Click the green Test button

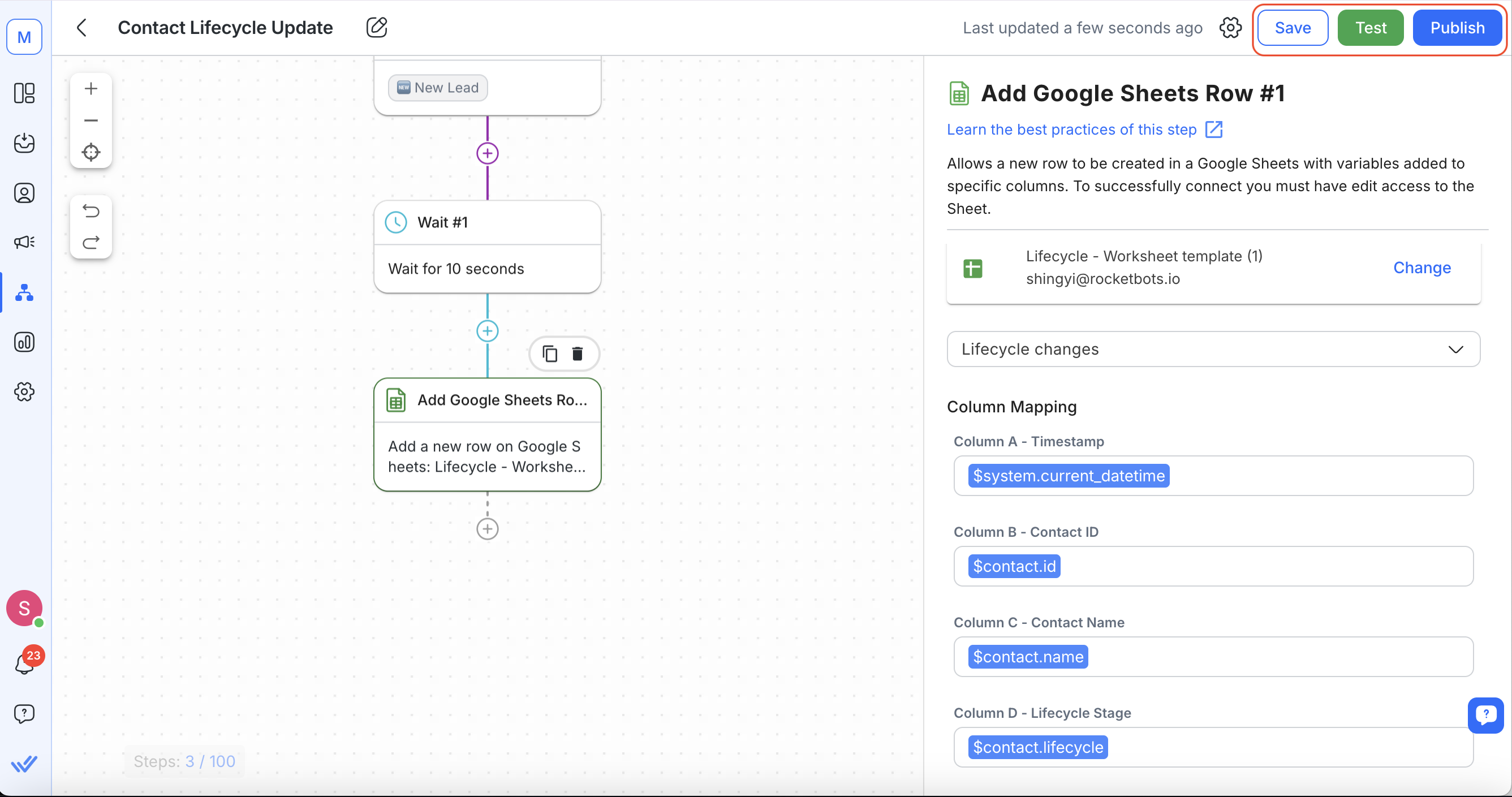[1370, 28]
